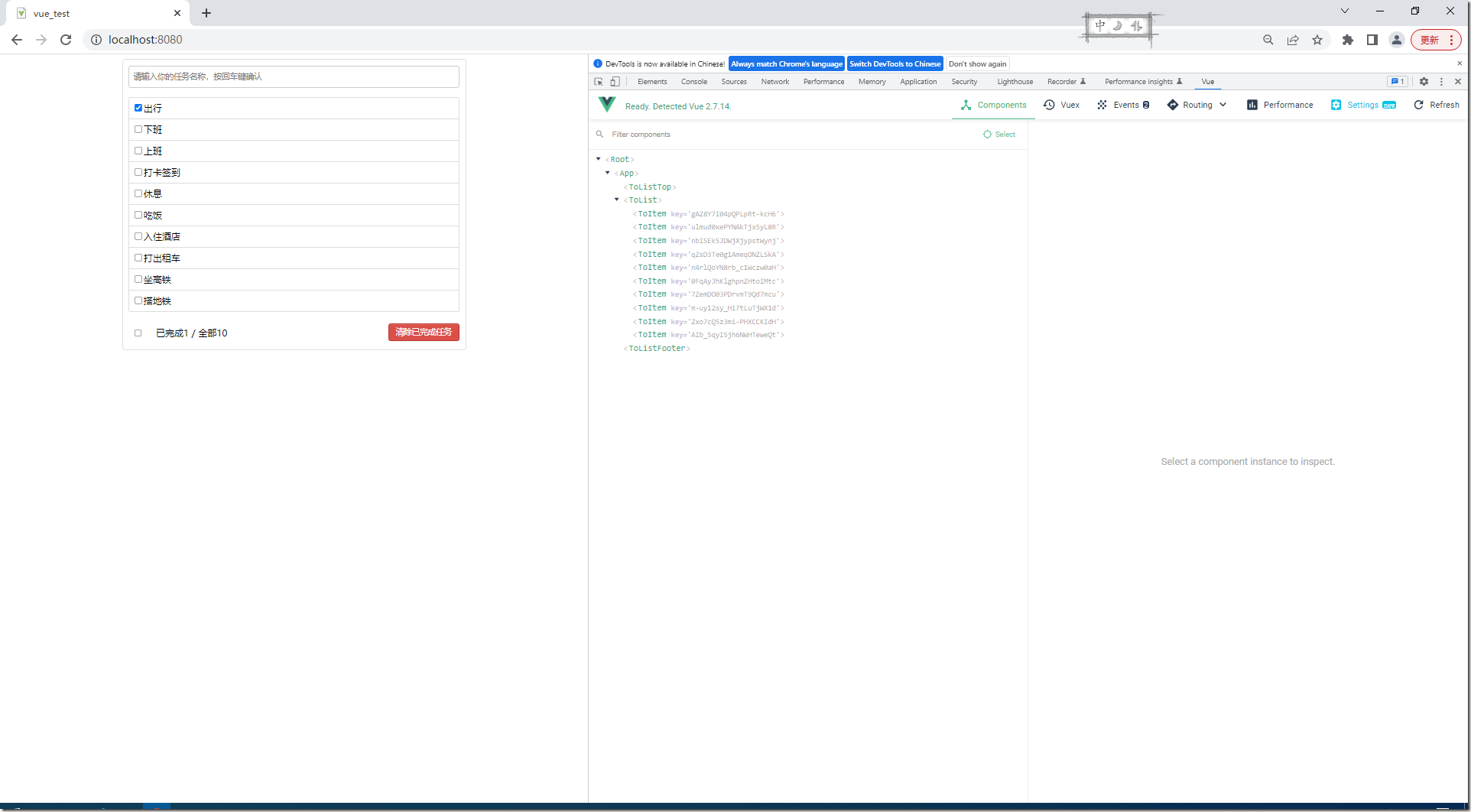The width and height of the screenshot is (1471, 812).
Task: Check the 搭地铁 task checkbox
Action: click(138, 300)
